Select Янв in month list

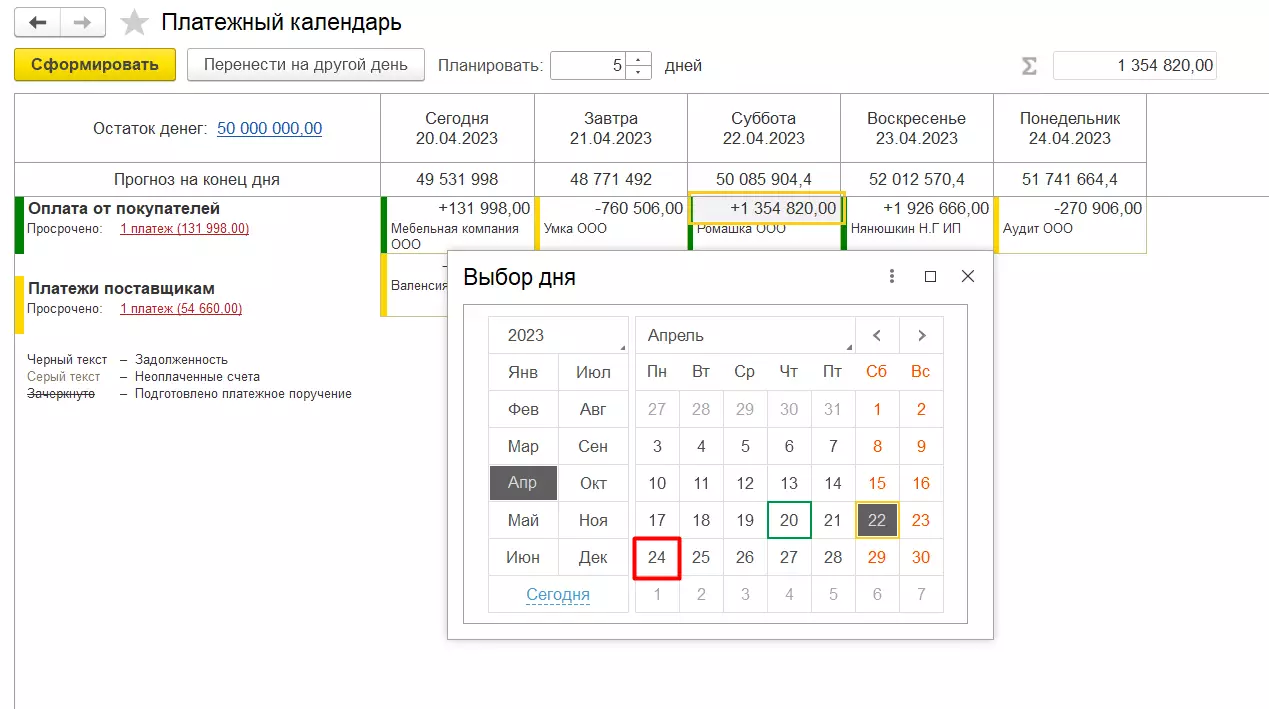coord(523,372)
